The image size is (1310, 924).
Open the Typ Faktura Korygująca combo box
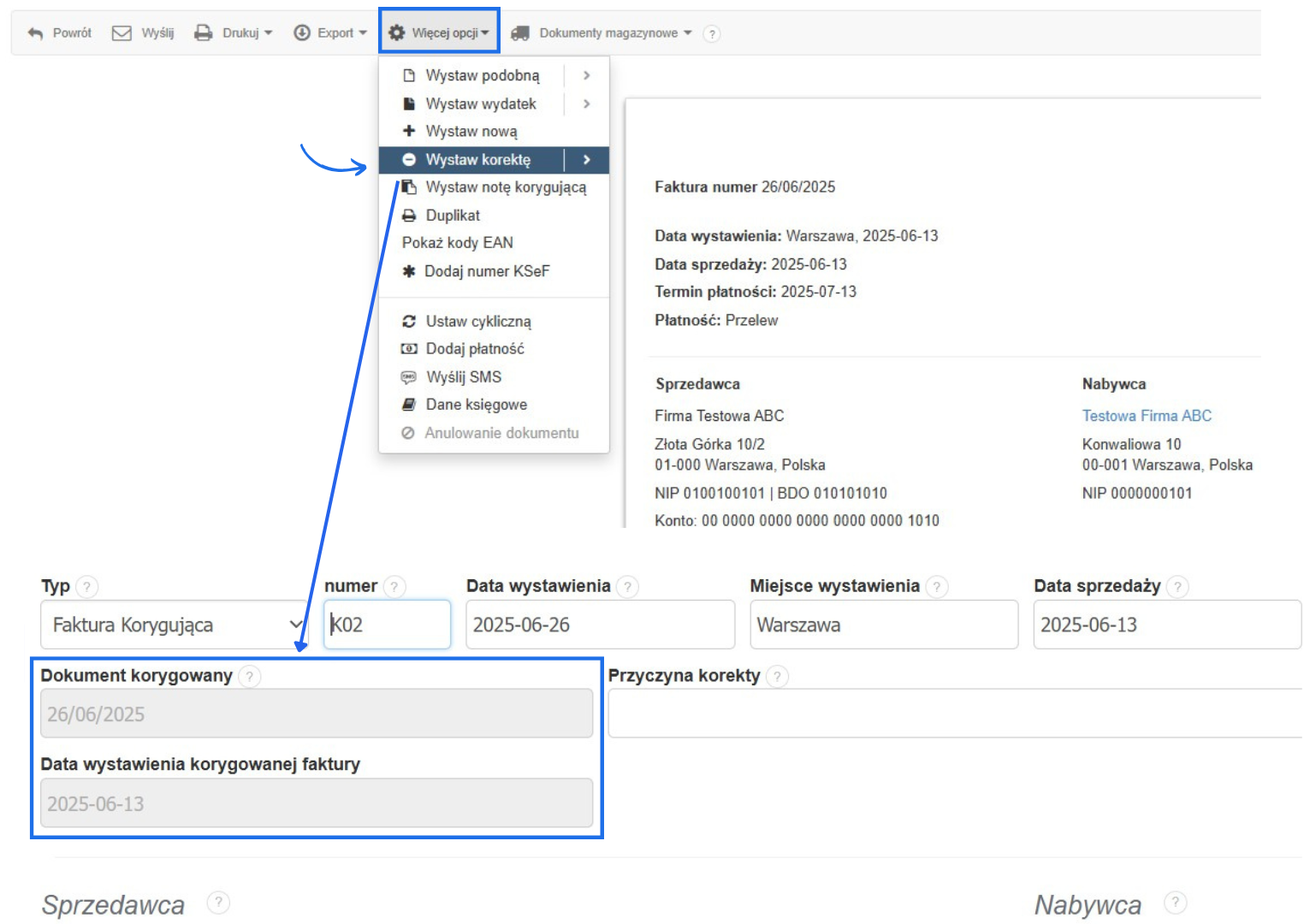pos(172,625)
